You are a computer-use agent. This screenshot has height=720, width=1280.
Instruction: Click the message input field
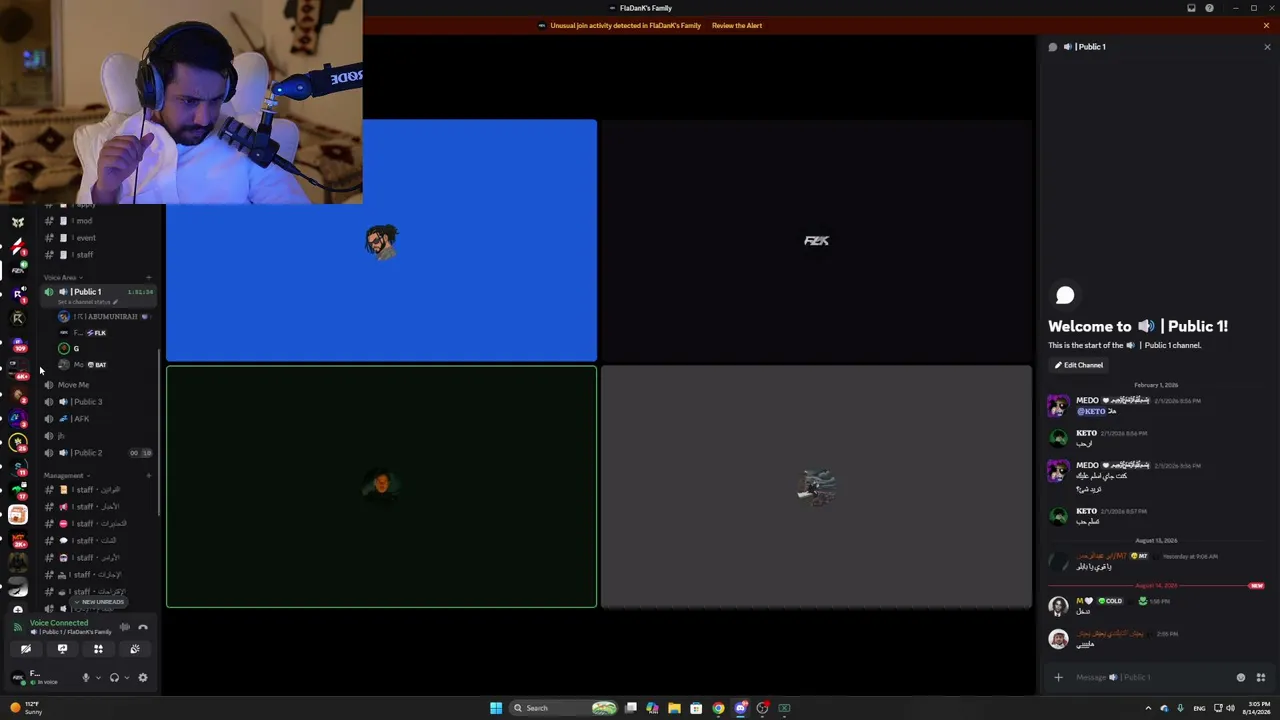(1150, 678)
